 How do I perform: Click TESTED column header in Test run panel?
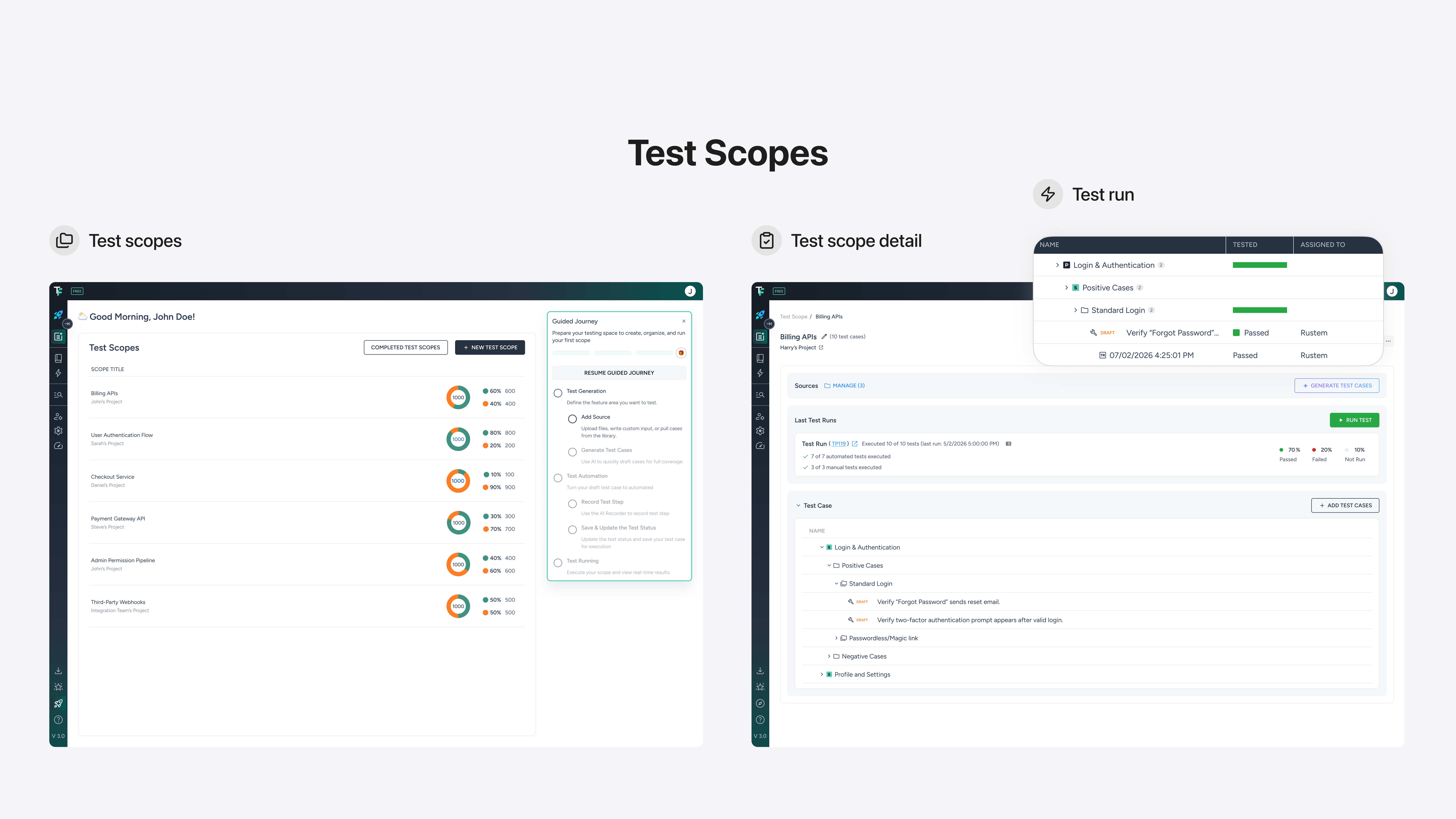[x=1245, y=245]
